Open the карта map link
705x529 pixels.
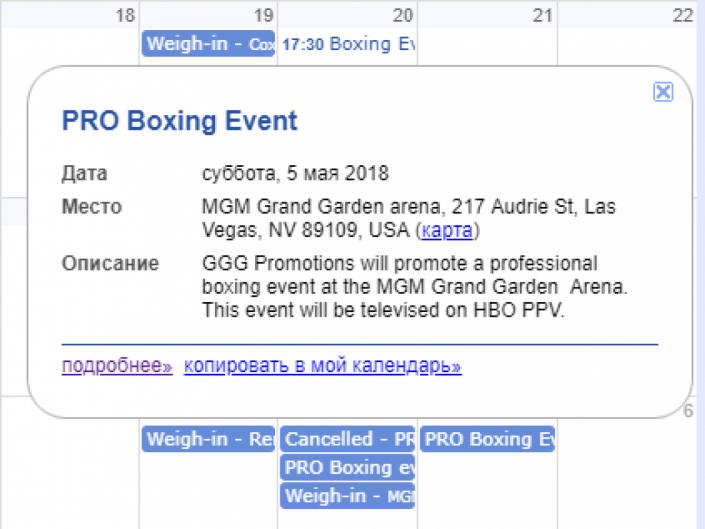447,231
